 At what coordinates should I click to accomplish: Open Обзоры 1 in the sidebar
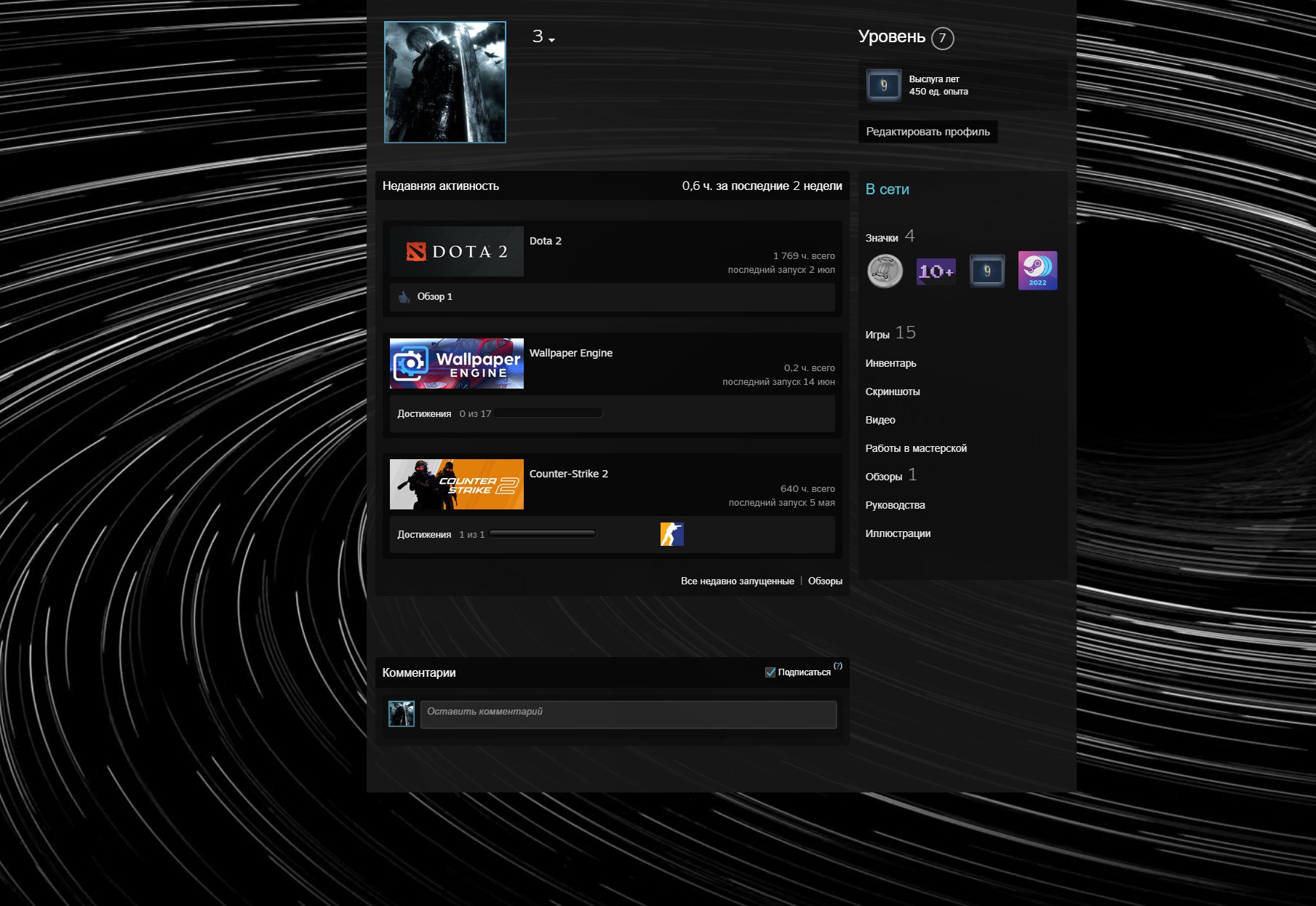(890, 476)
